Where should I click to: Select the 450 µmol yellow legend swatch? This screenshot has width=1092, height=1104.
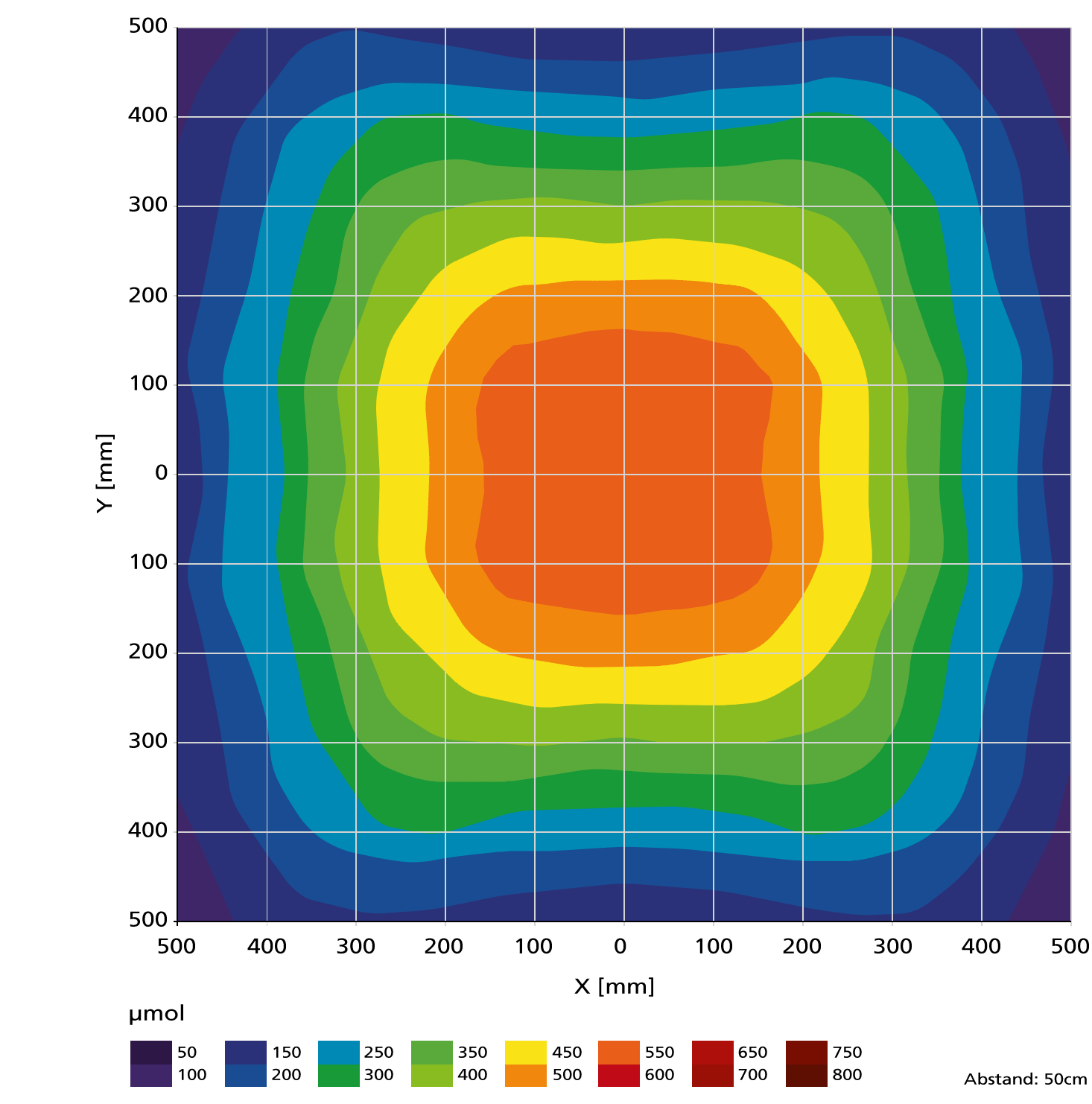526,1053
